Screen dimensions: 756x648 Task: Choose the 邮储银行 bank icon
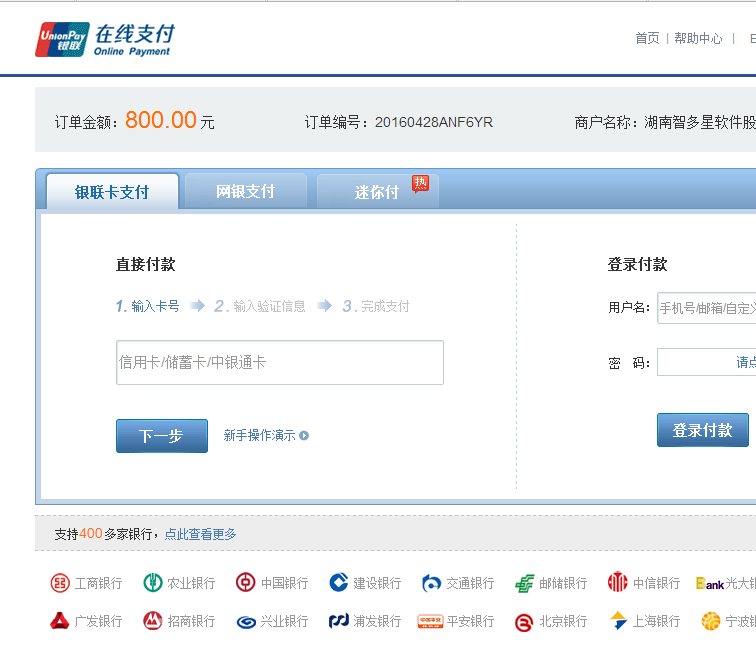[x=525, y=583]
